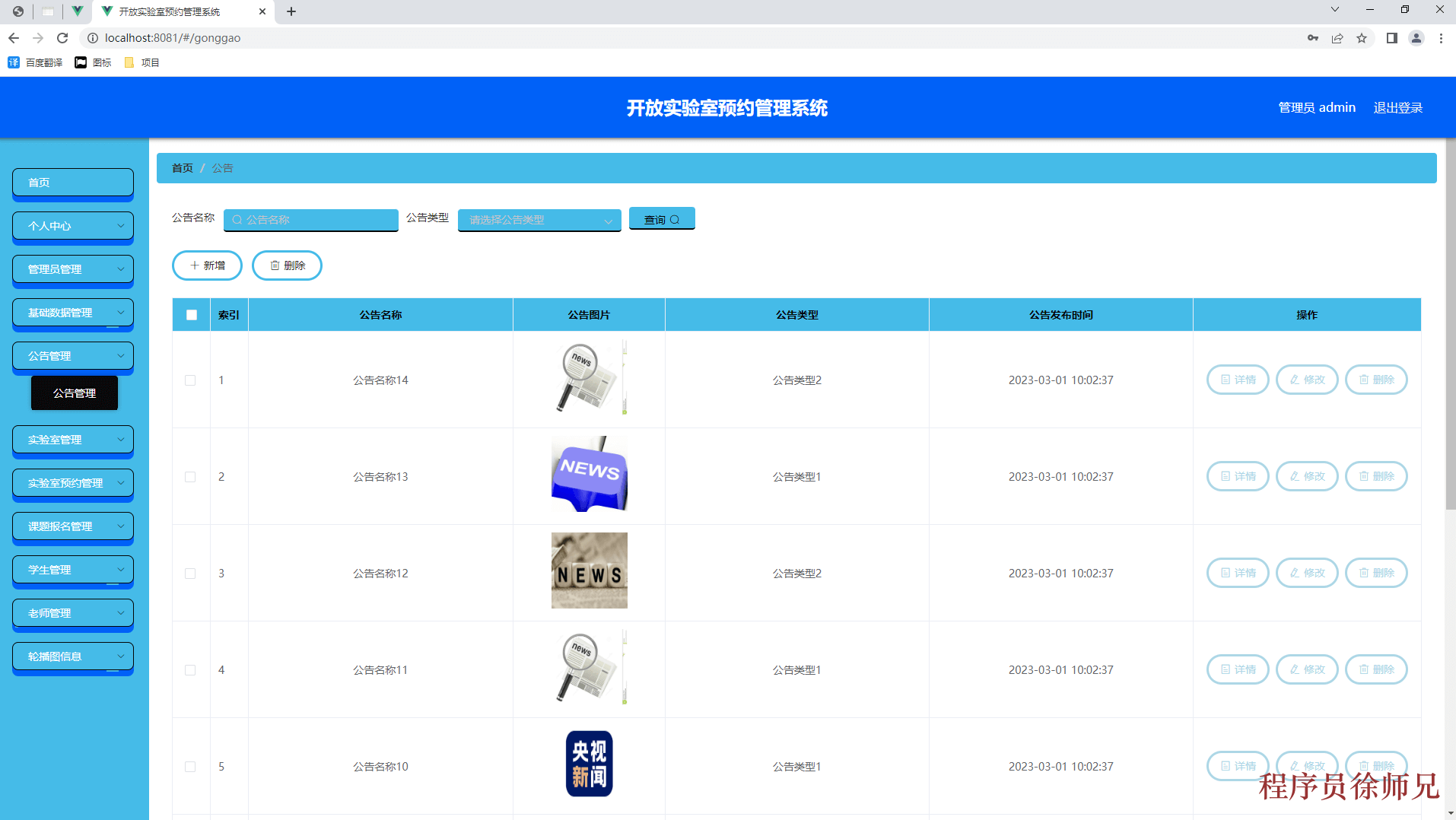Open the 百度翻译 bookmark
The image size is (1456, 820).
[x=36, y=62]
